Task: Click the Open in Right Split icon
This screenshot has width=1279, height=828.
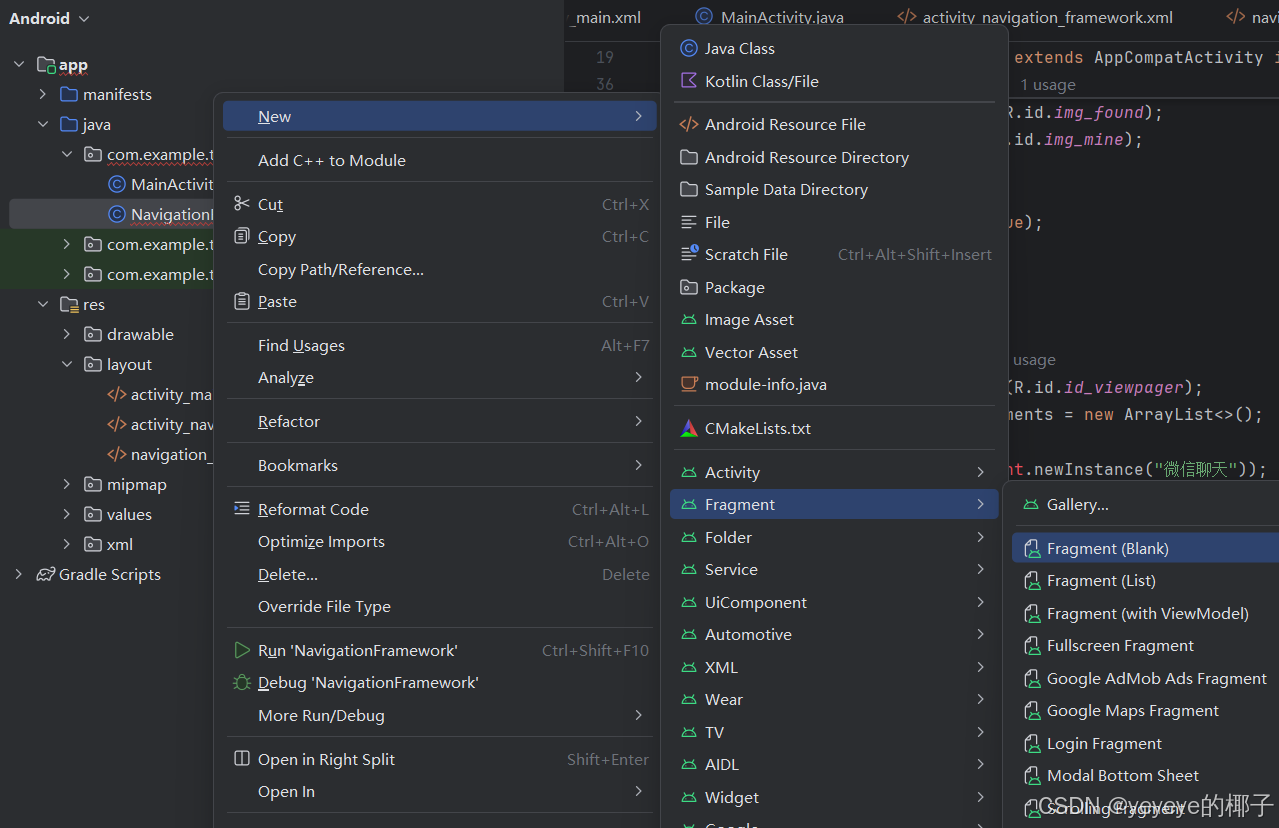Action: point(241,759)
